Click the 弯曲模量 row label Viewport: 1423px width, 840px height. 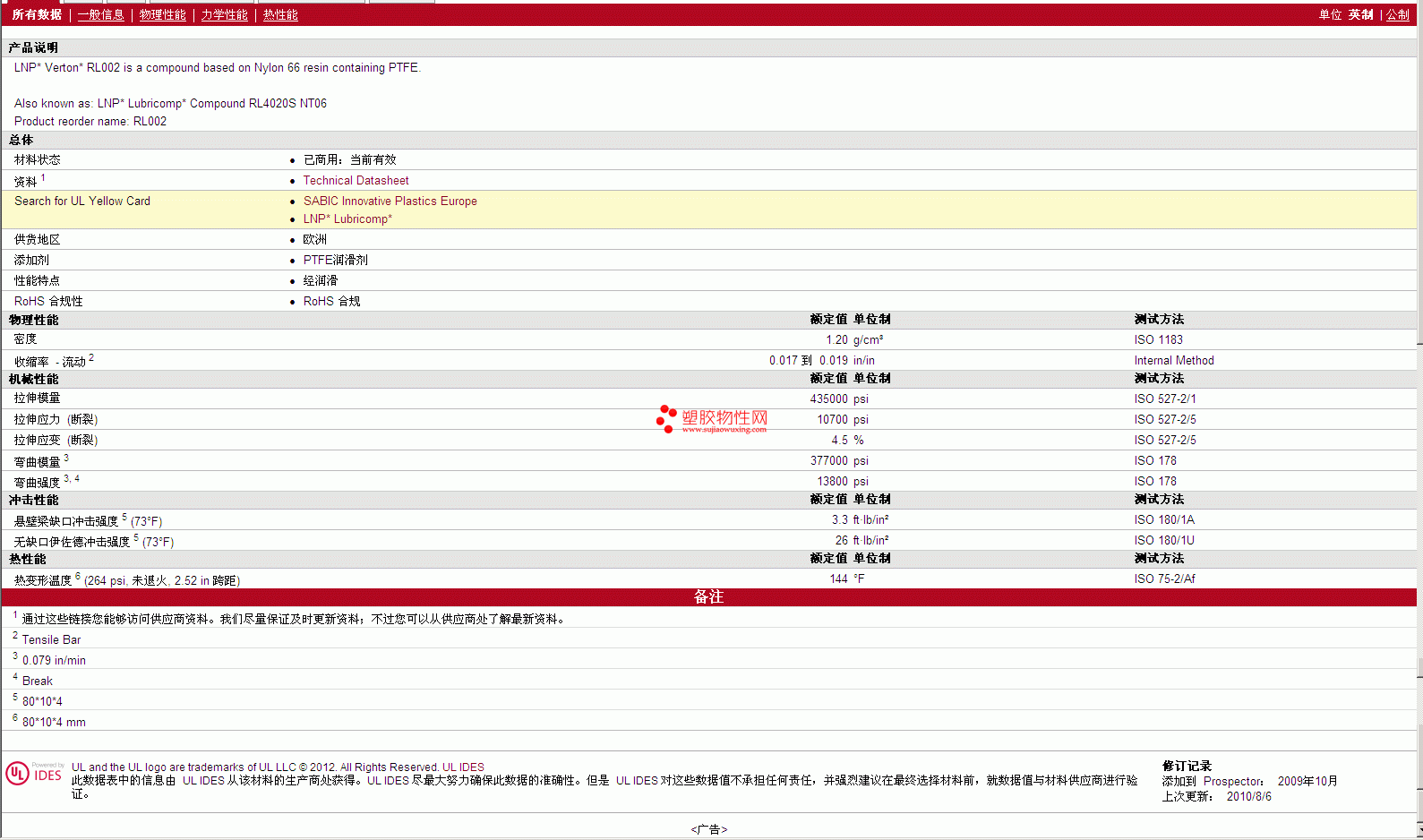point(38,462)
